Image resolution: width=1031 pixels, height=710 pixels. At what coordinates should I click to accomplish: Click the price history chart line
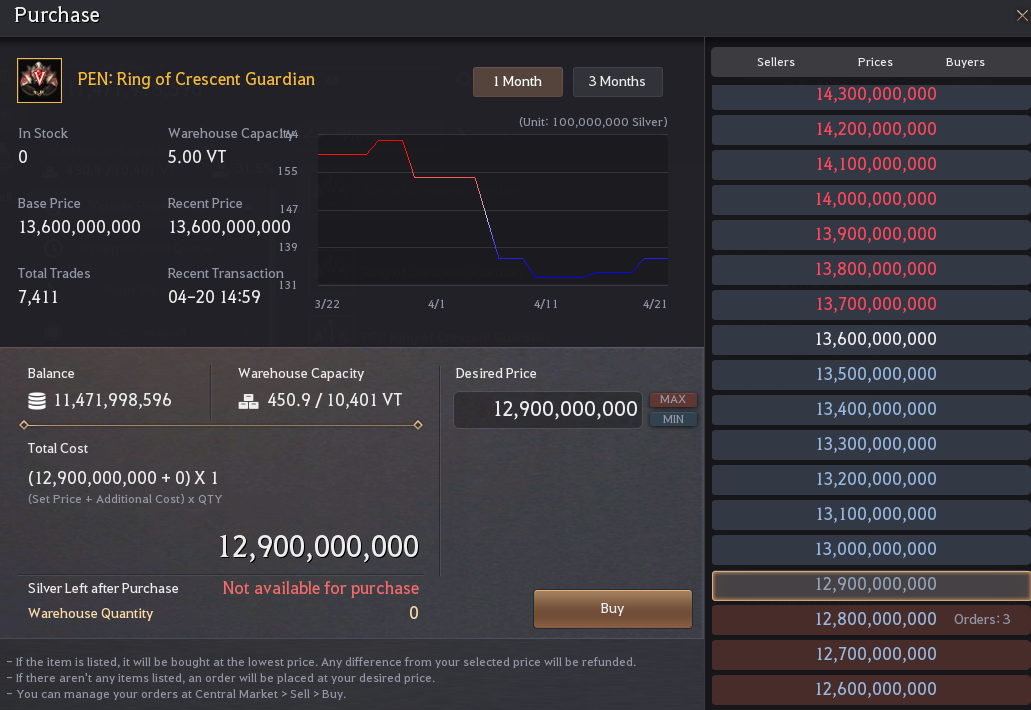click(488, 220)
